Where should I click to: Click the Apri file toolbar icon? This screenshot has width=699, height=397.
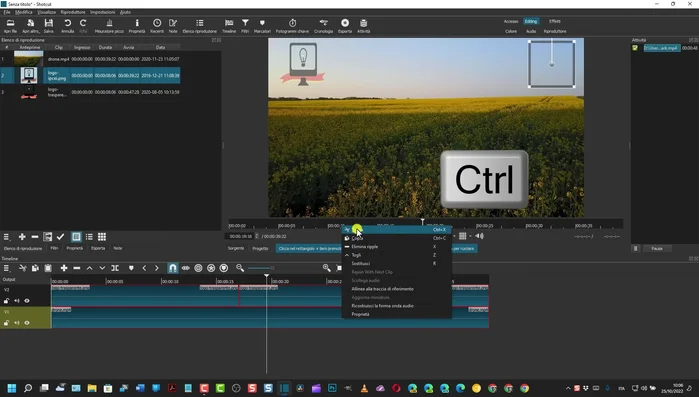pyautogui.click(x=10, y=26)
